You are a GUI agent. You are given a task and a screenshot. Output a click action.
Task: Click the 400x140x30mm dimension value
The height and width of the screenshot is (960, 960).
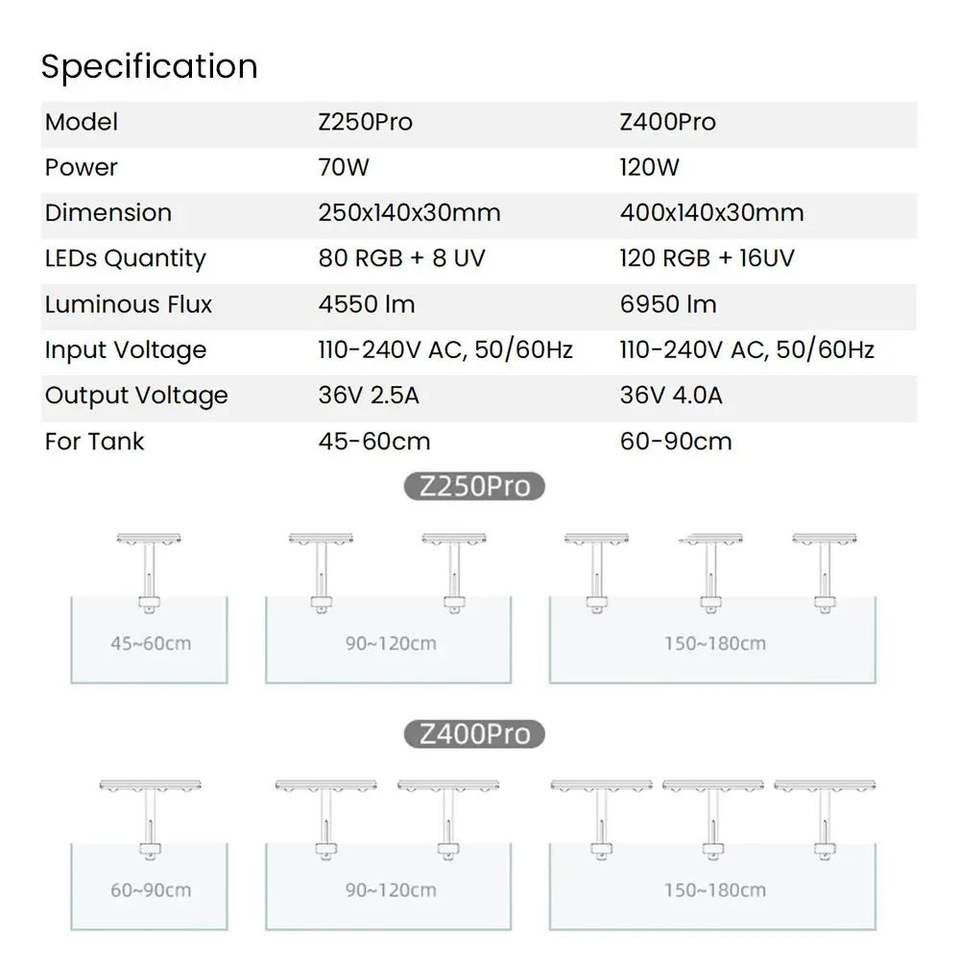click(x=712, y=213)
